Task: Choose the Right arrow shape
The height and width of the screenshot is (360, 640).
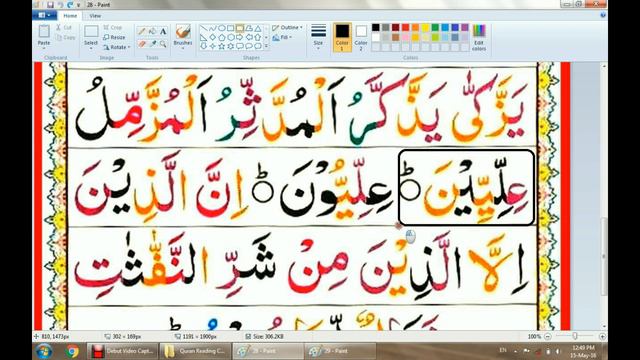Action: [x=240, y=38]
